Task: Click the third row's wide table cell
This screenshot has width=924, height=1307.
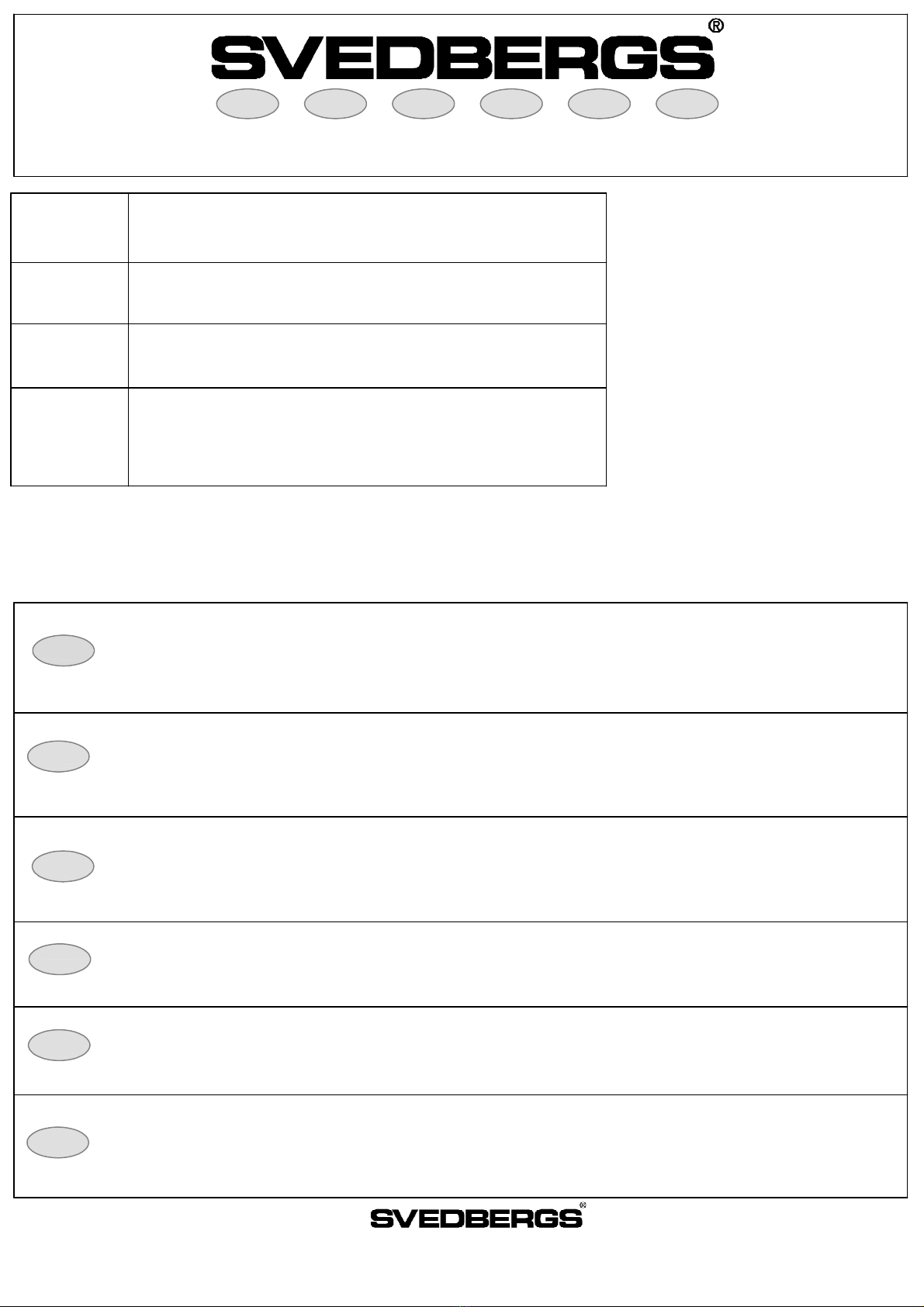Action: tap(367, 356)
